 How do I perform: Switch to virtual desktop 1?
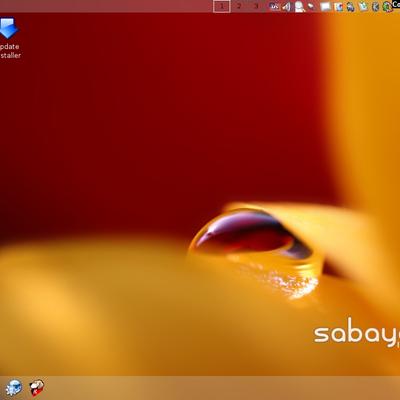point(222,6)
